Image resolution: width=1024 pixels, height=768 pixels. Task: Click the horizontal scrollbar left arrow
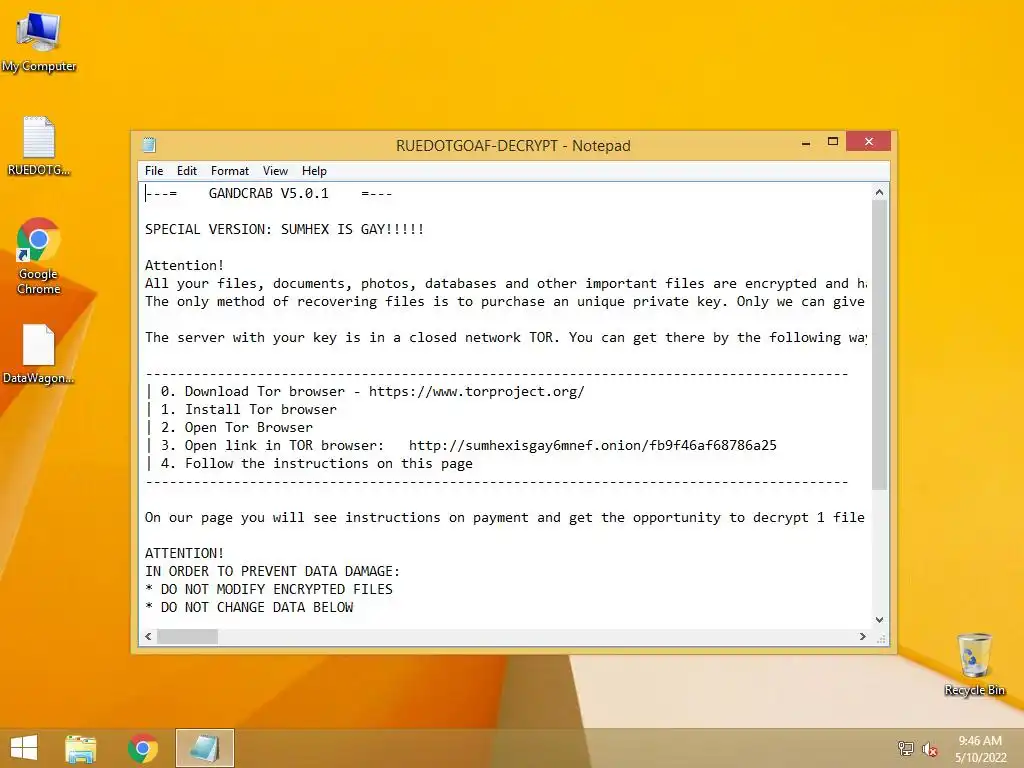pyautogui.click(x=148, y=636)
